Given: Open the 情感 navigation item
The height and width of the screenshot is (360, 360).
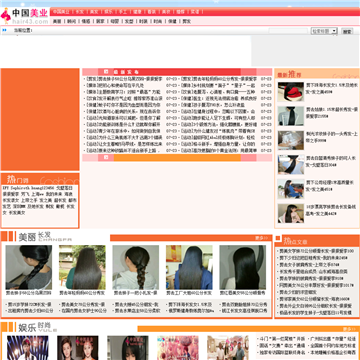Looking at the screenshot, I should [x=86, y=21].
